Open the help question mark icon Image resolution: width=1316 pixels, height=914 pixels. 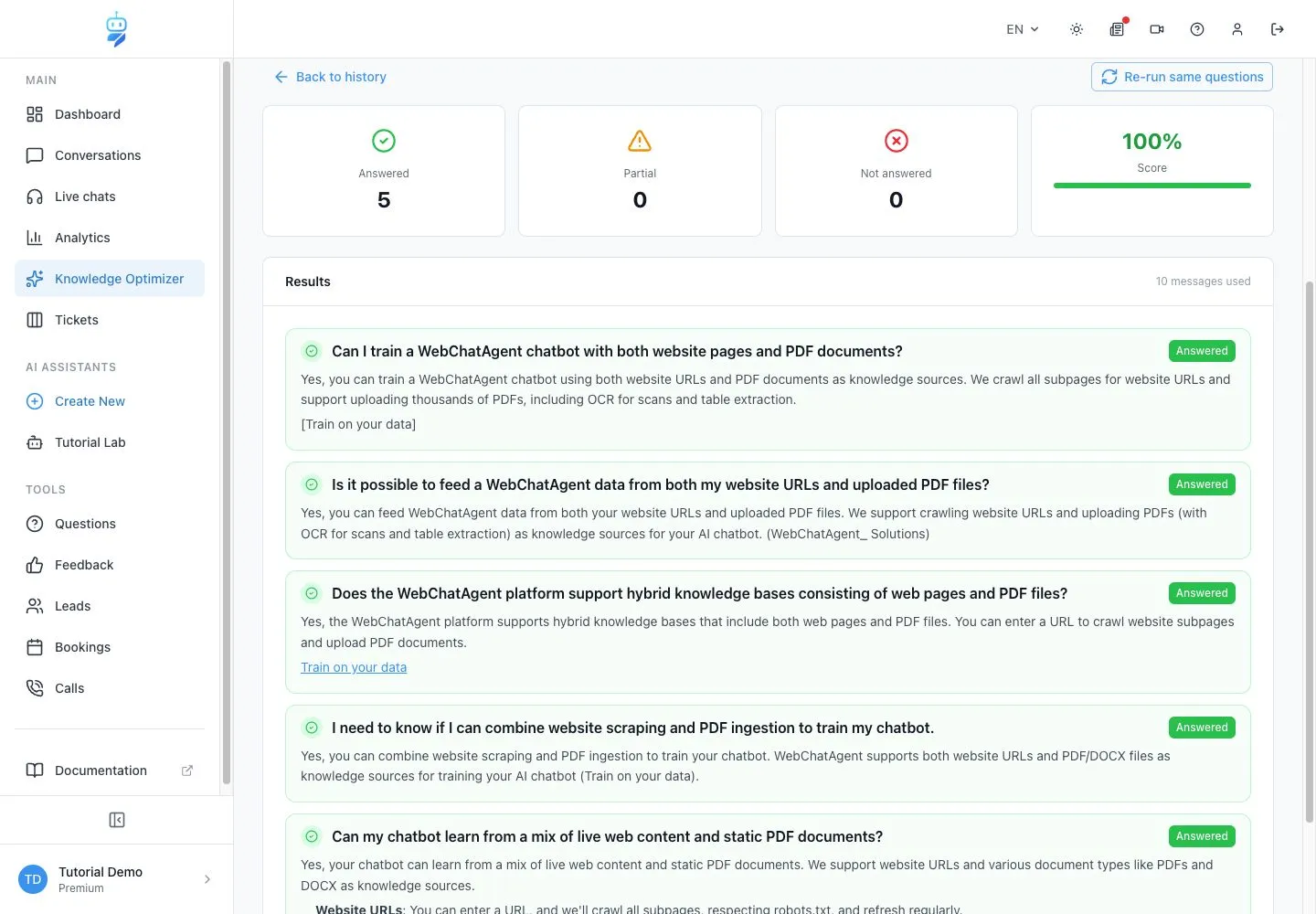click(1197, 29)
